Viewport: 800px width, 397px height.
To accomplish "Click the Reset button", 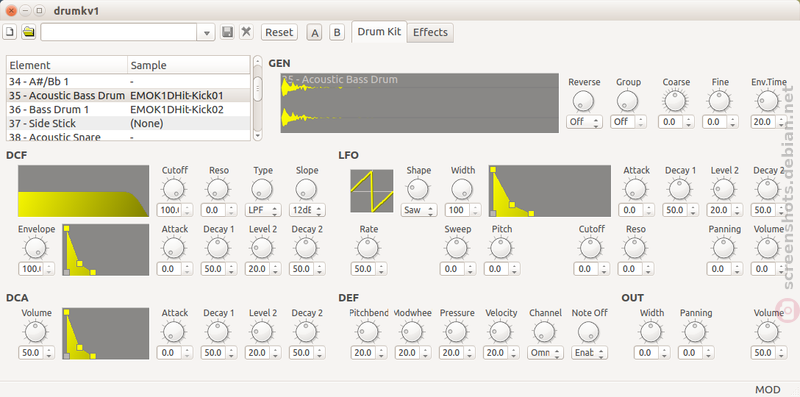I will [279, 32].
